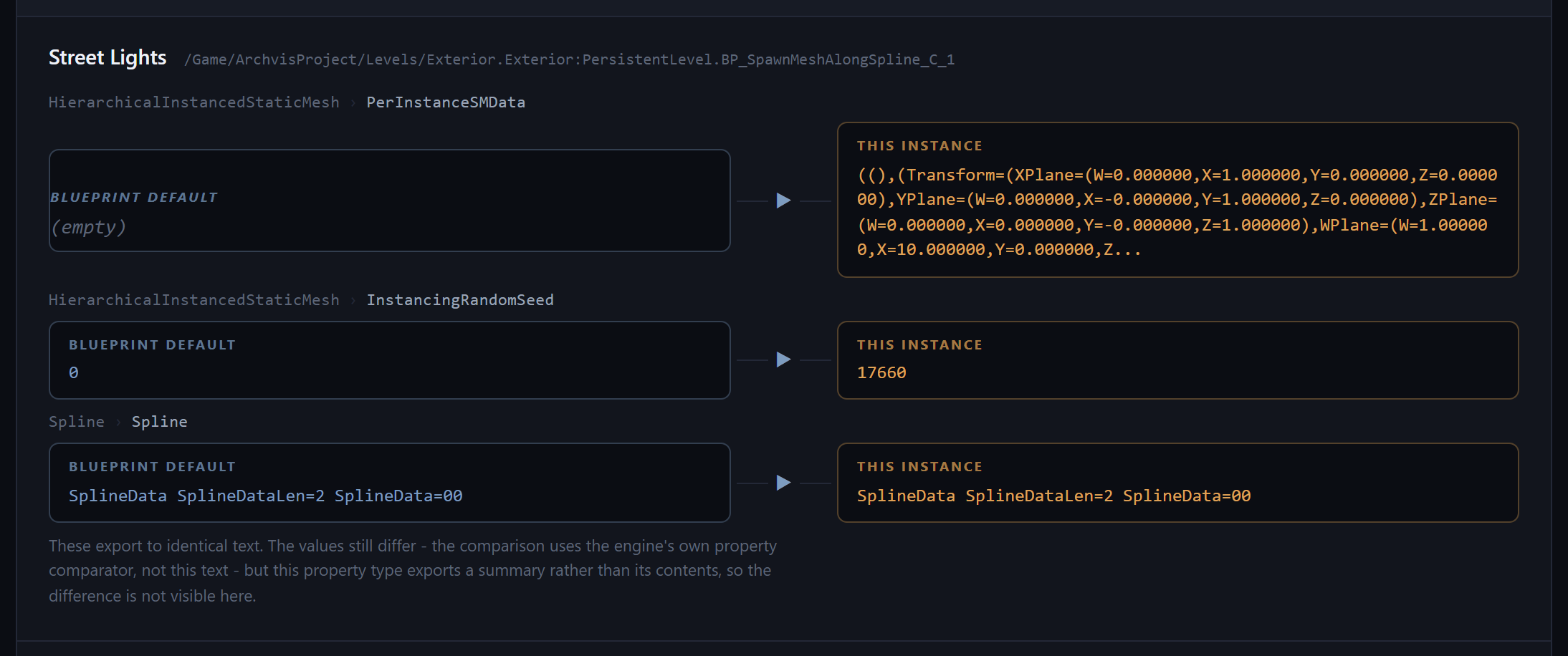
Task: Click the THIS INSTANCE label above 17660
Action: [919, 344]
